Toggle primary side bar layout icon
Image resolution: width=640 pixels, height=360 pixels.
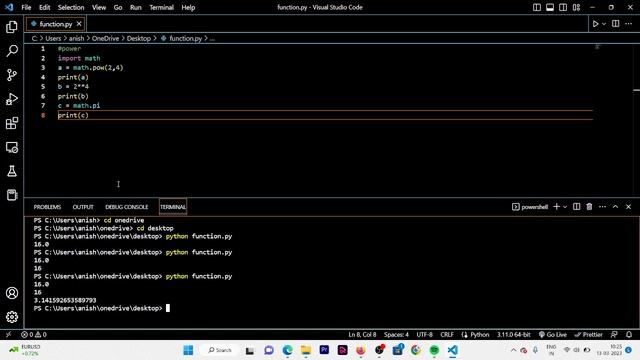click(x=537, y=7)
